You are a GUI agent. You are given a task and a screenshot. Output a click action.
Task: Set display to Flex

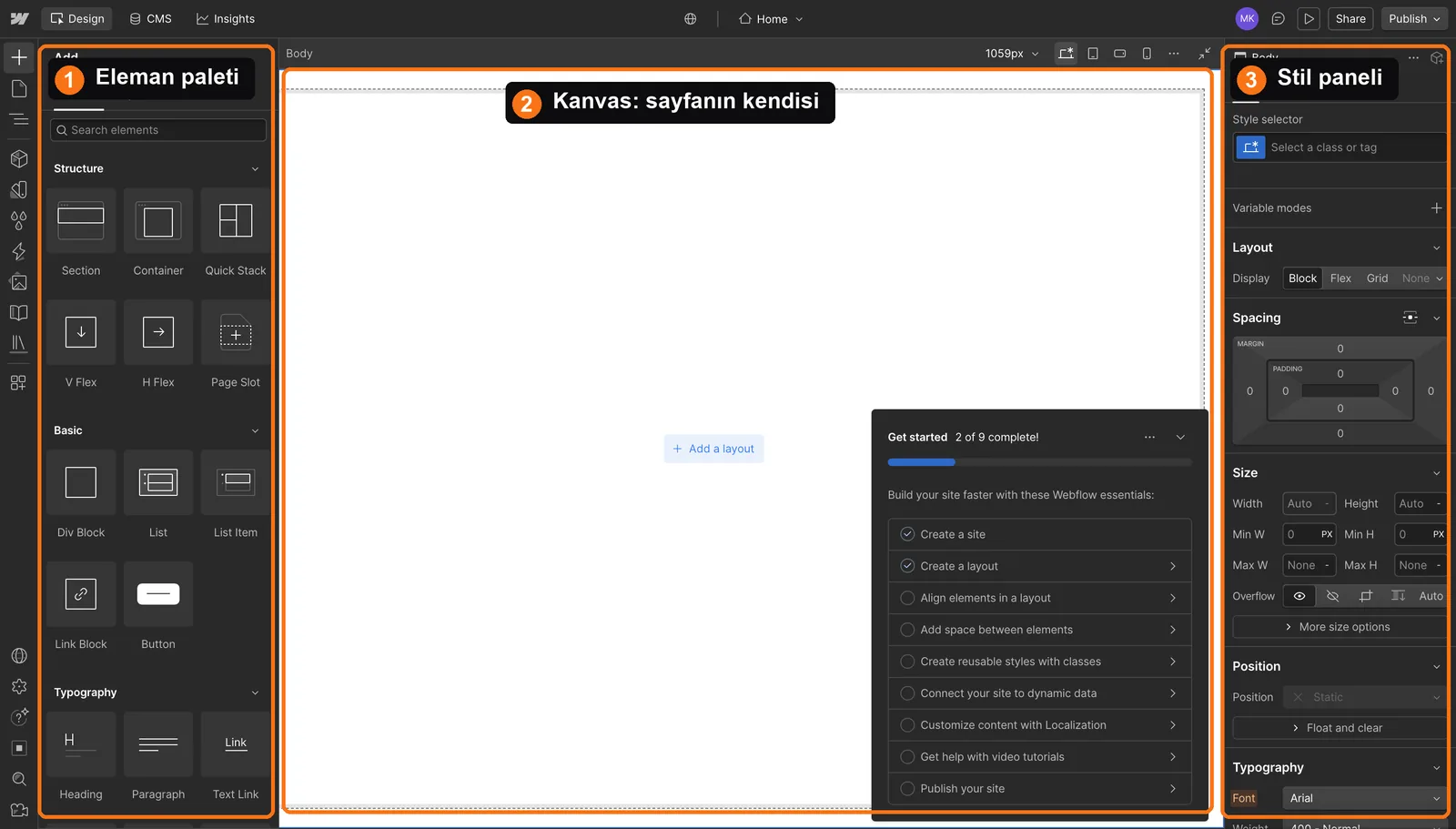click(x=1340, y=278)
